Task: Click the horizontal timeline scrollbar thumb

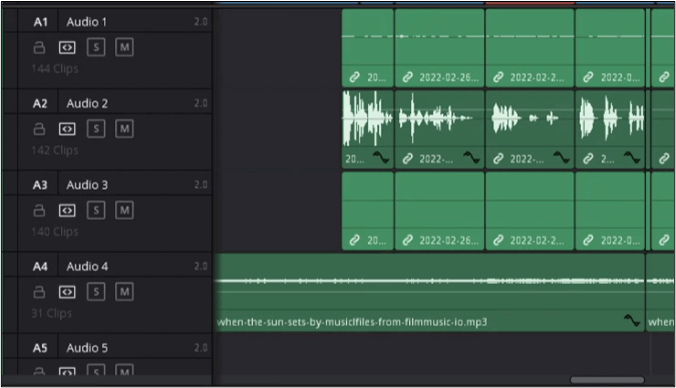Action: (607, 380)
